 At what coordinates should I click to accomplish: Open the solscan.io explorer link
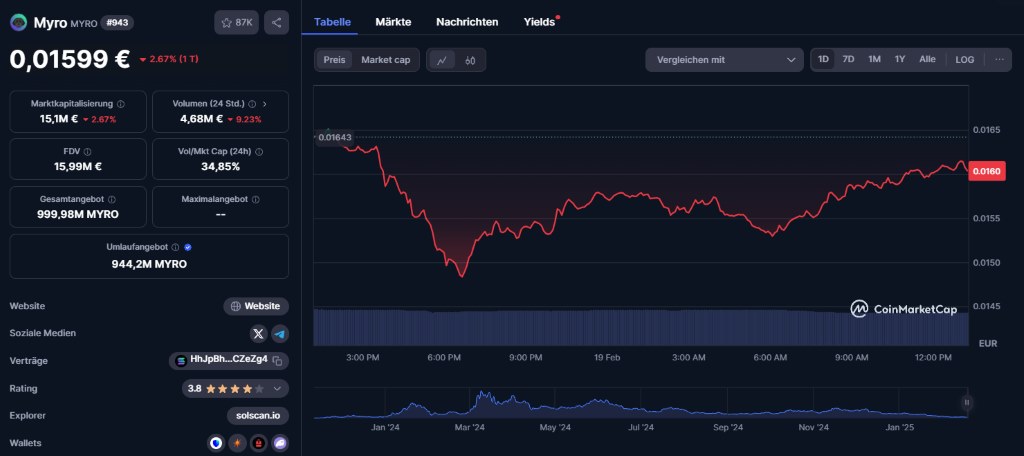258,415
